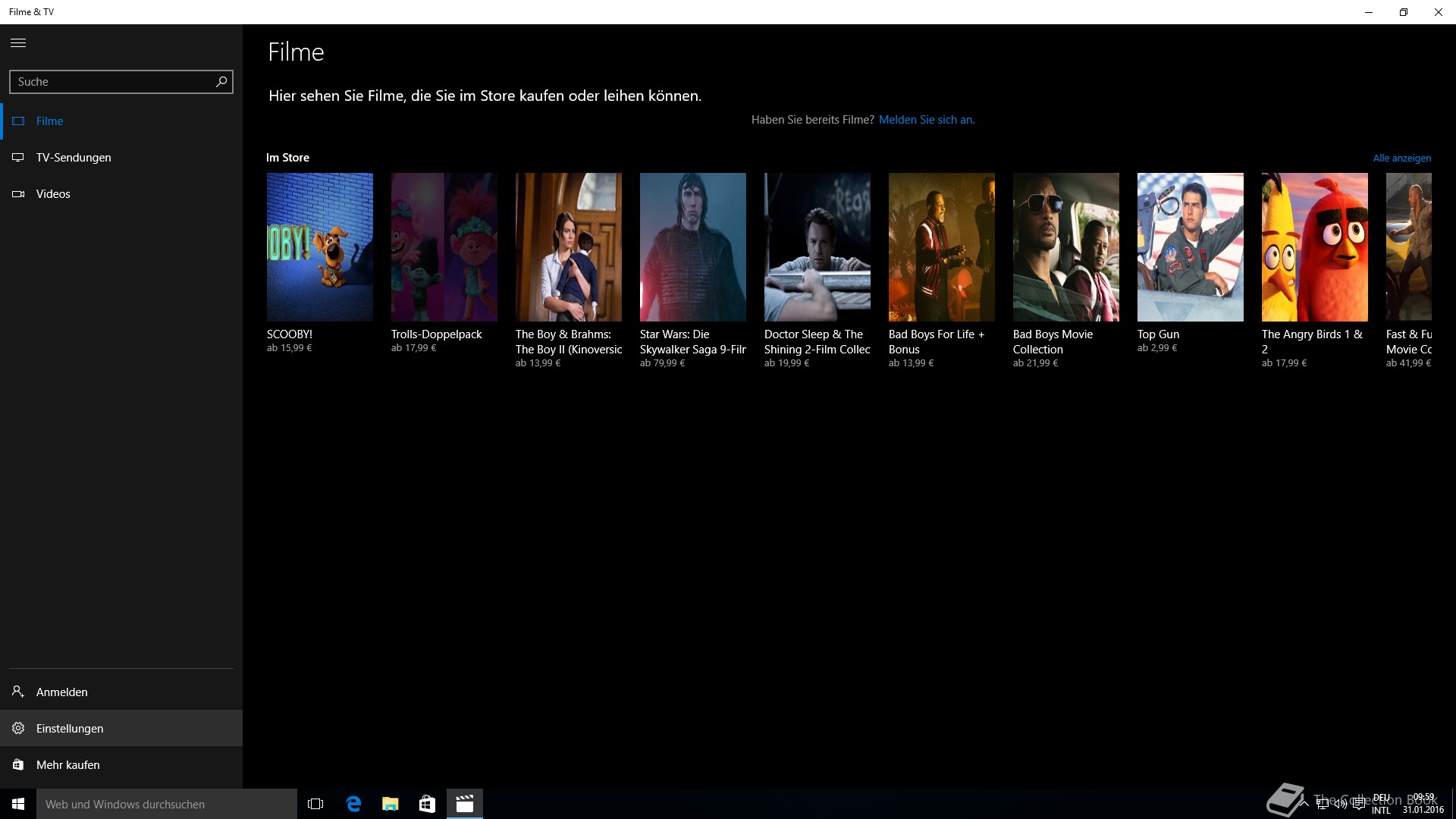This screenshot has height=819, width=1456.
Task: Click the TV-Sendungen monitor icon
Action: coord(18,158)
